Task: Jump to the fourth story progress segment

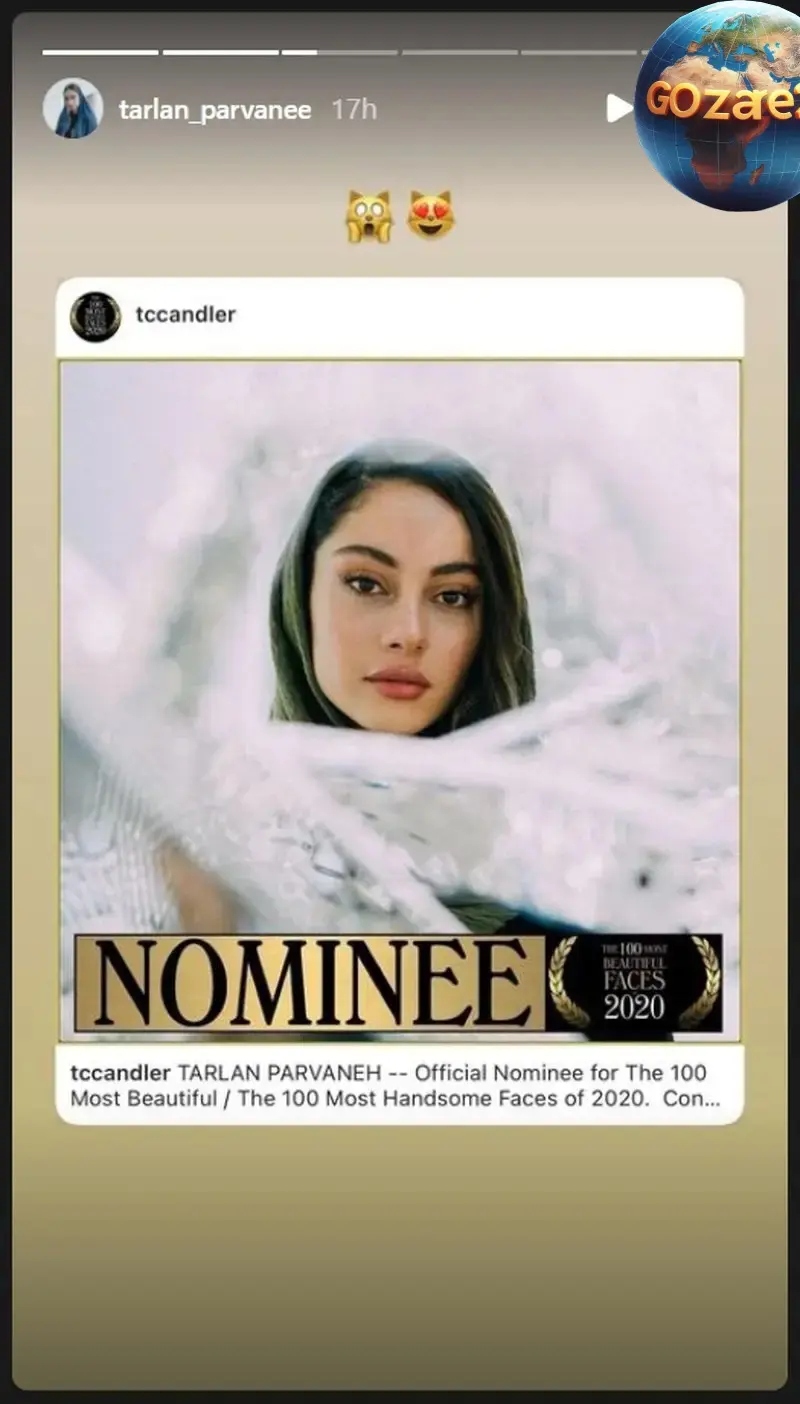Action: (460, 52)
